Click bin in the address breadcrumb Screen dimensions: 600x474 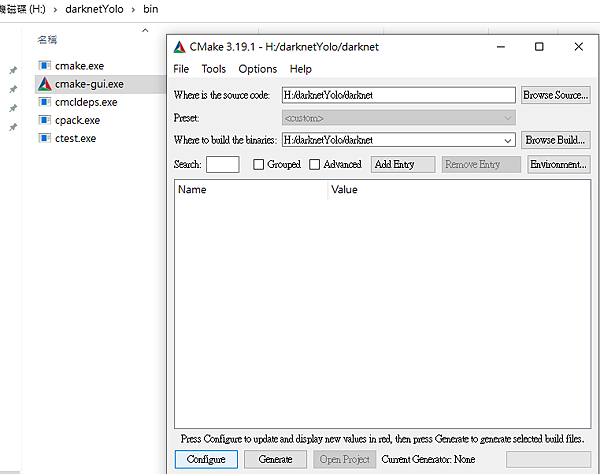[x=150, y=9]
